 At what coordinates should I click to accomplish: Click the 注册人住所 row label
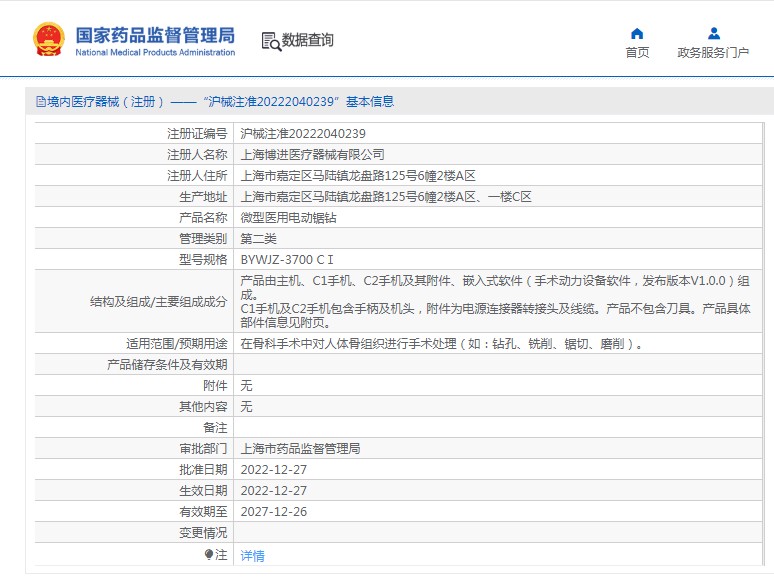tap(197, 176)
